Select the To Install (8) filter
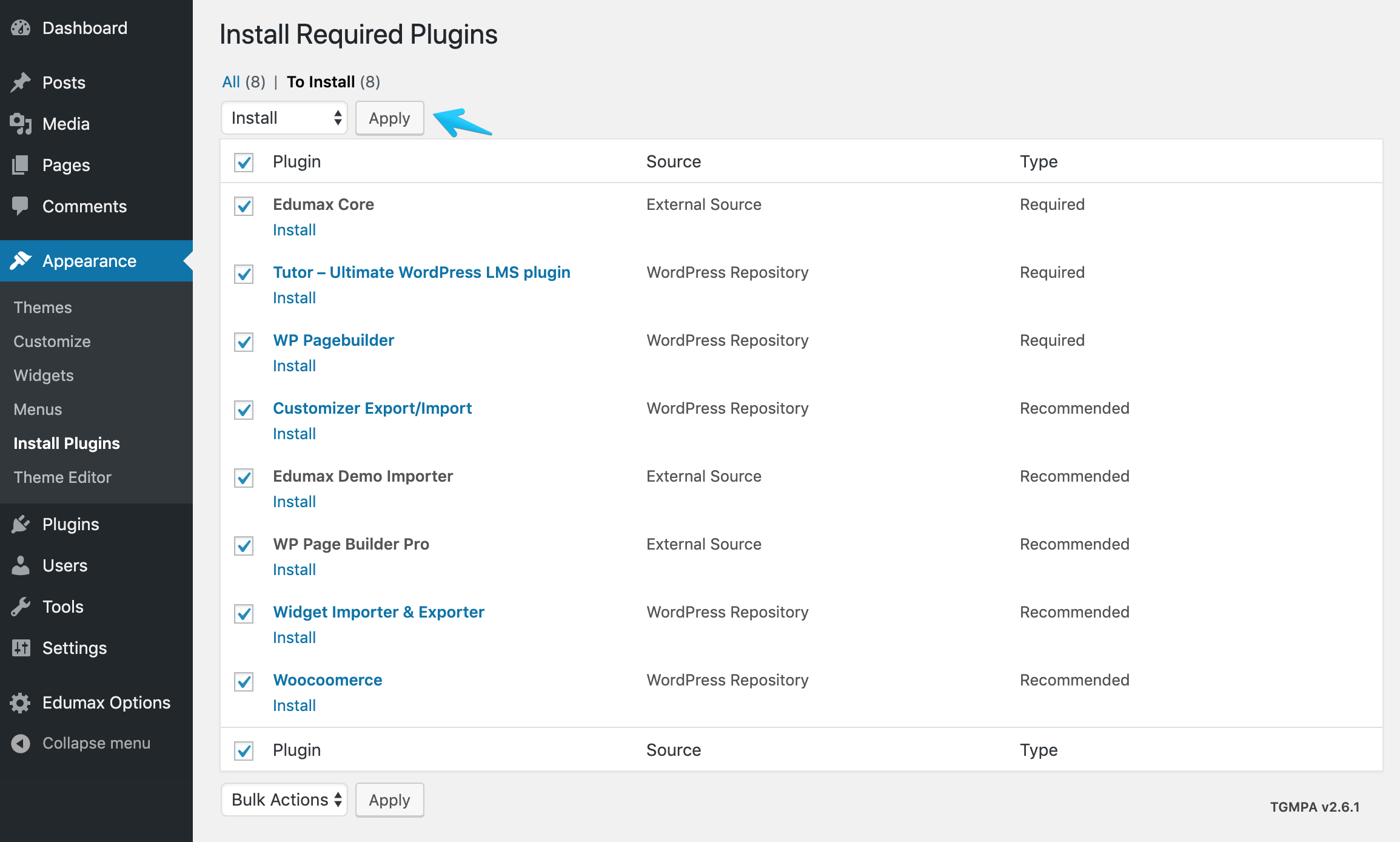The image size is (1400, 842). coord(333,82)
